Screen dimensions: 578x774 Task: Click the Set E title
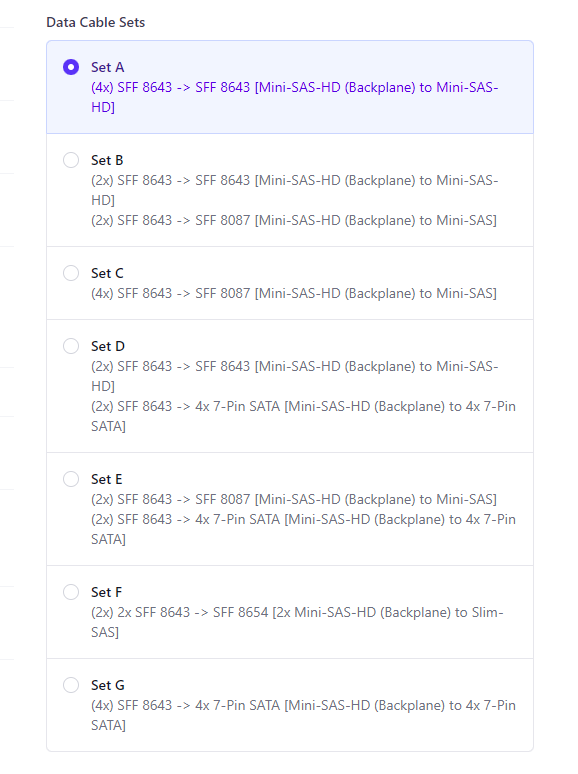tap(107, 479)
